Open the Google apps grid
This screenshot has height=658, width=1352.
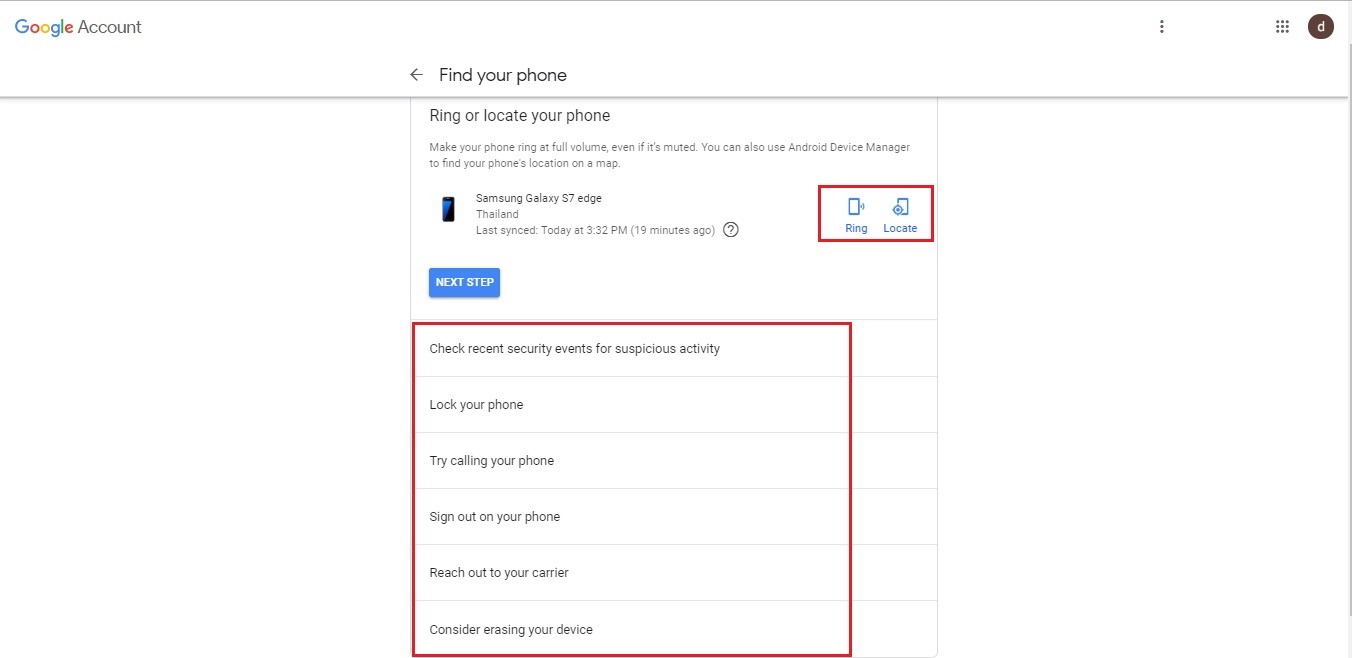click(x=1282, y=27)
